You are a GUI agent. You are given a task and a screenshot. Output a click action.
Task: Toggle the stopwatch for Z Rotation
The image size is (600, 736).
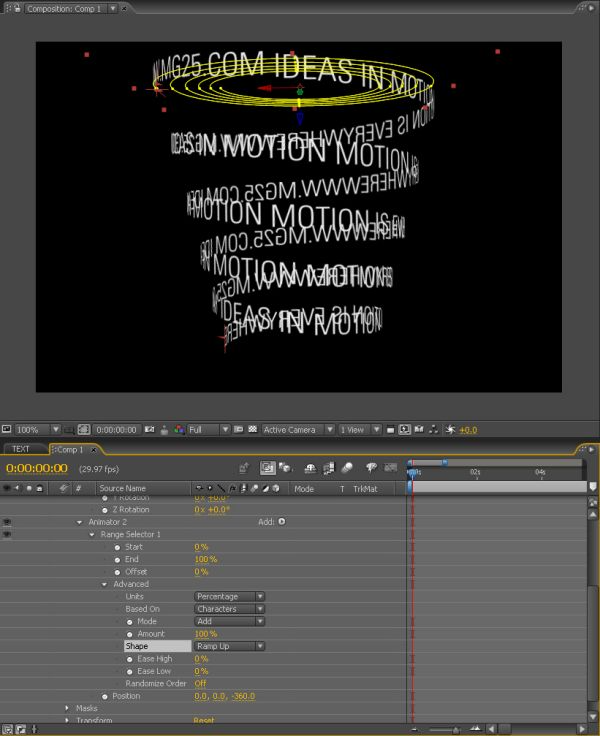pos(105,510)
